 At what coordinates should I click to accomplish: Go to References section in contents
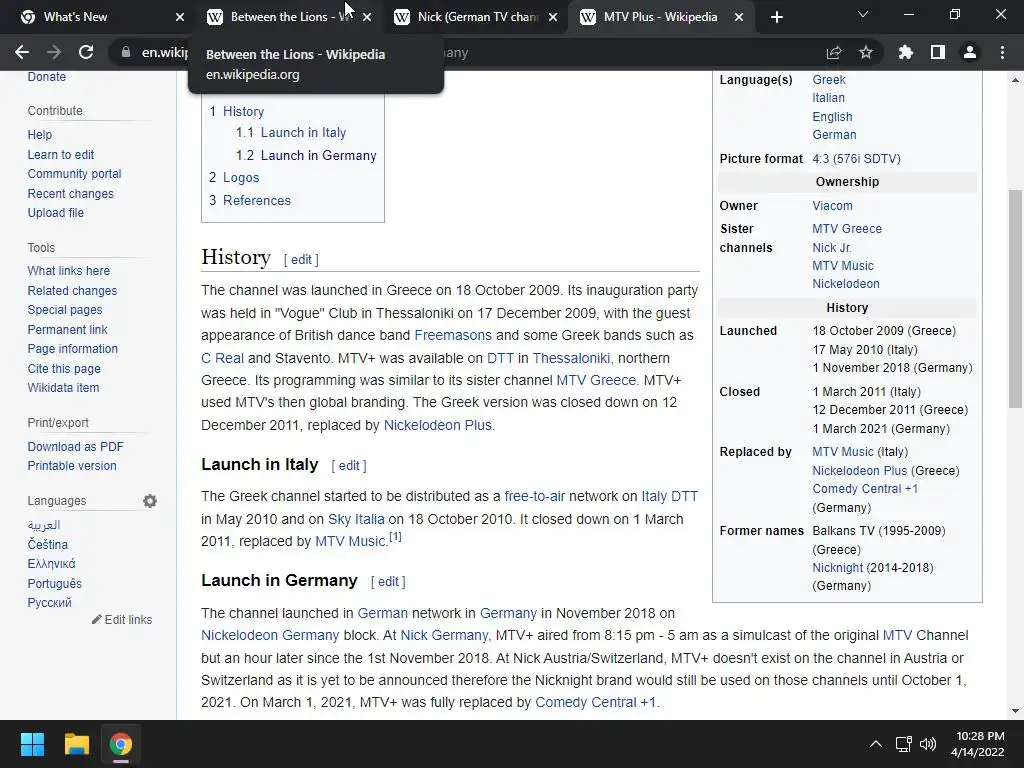click(x=257, y=200)
